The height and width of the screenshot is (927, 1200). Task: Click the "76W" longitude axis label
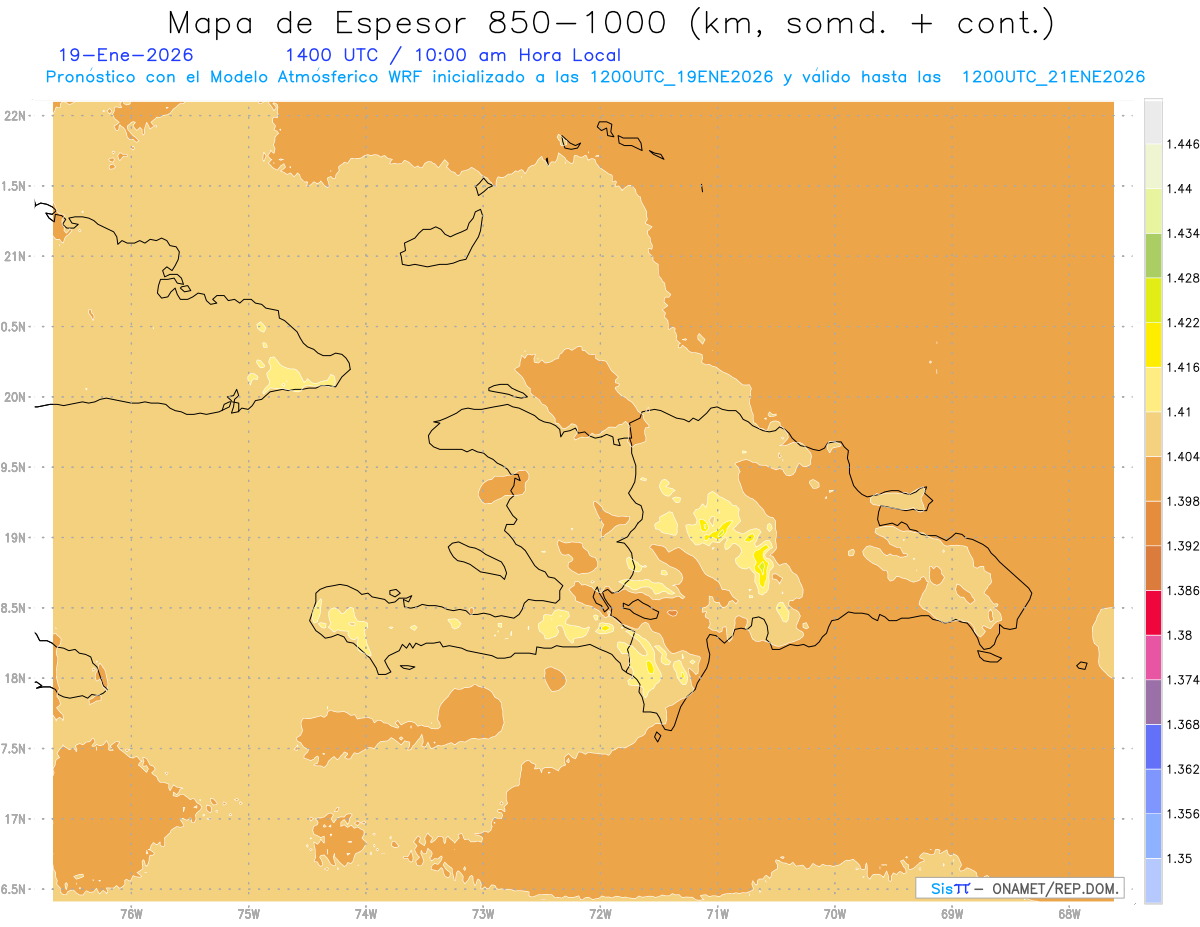131,913
